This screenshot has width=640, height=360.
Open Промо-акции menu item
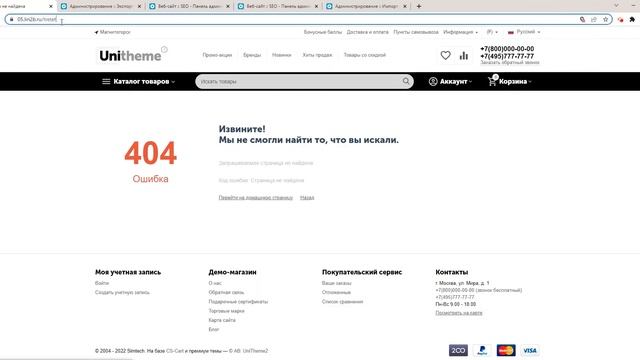pos(217,55)
